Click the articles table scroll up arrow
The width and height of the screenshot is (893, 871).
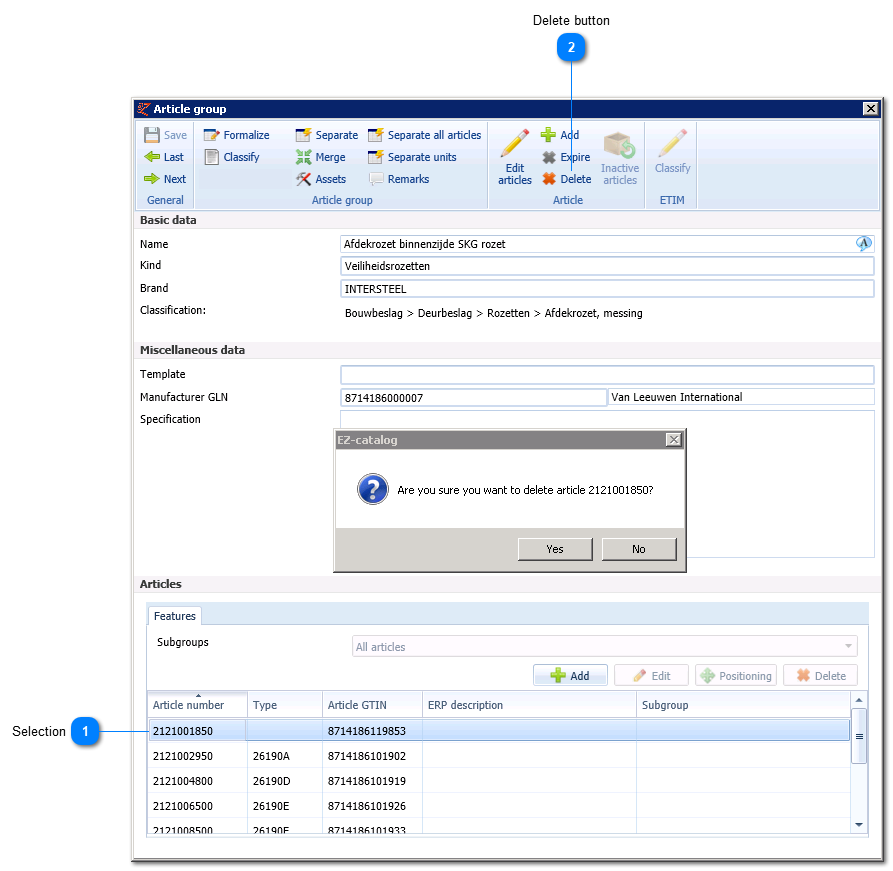(x=859, y=700)
